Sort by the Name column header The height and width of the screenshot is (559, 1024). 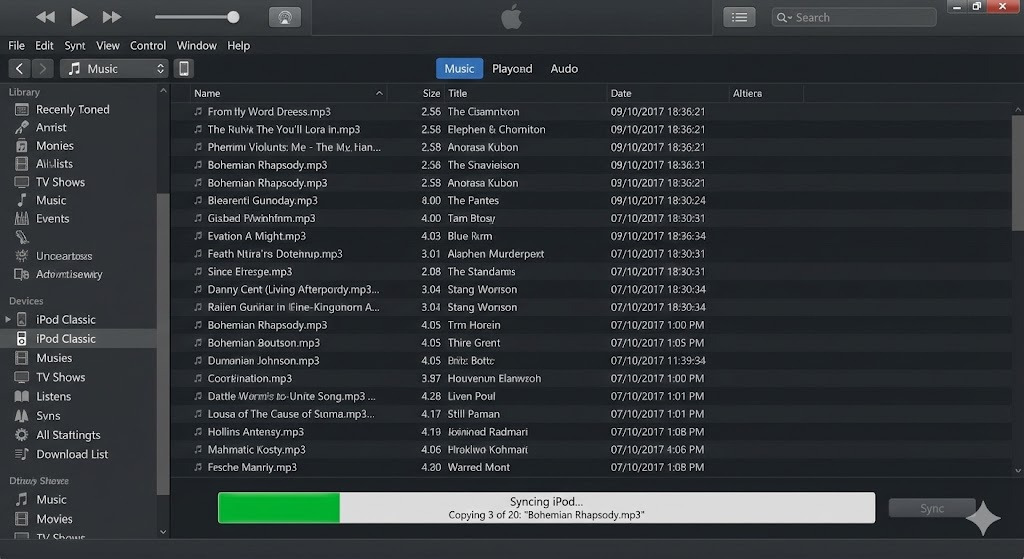point(288,93)
